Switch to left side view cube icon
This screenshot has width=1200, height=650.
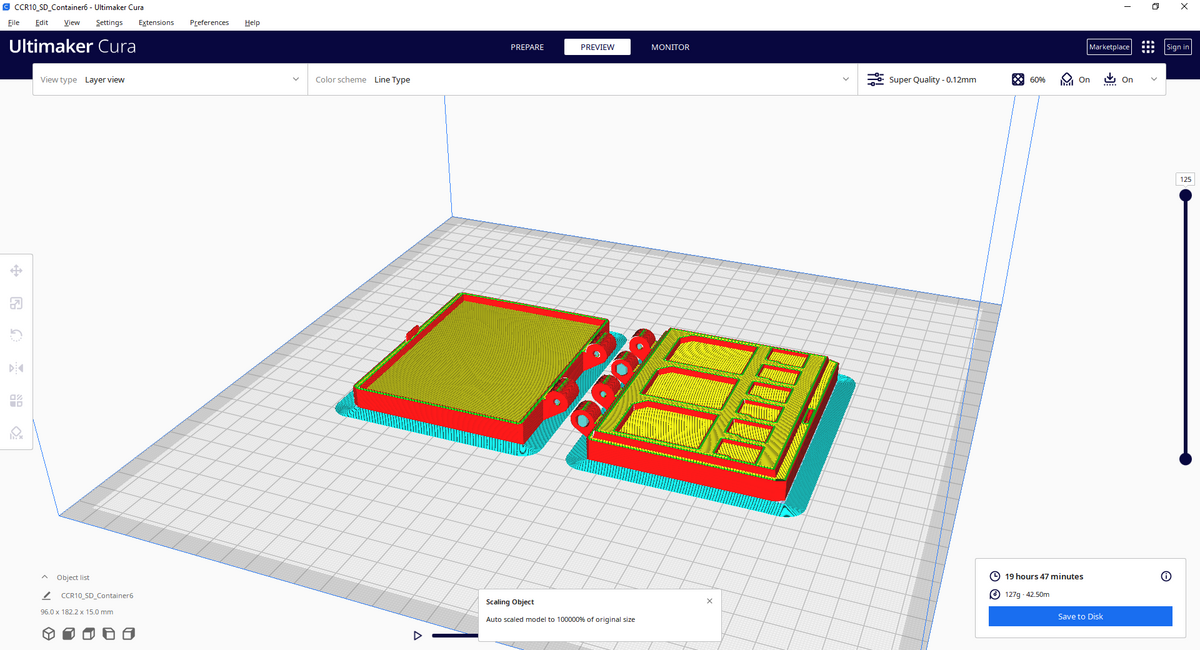click(108, 634)
